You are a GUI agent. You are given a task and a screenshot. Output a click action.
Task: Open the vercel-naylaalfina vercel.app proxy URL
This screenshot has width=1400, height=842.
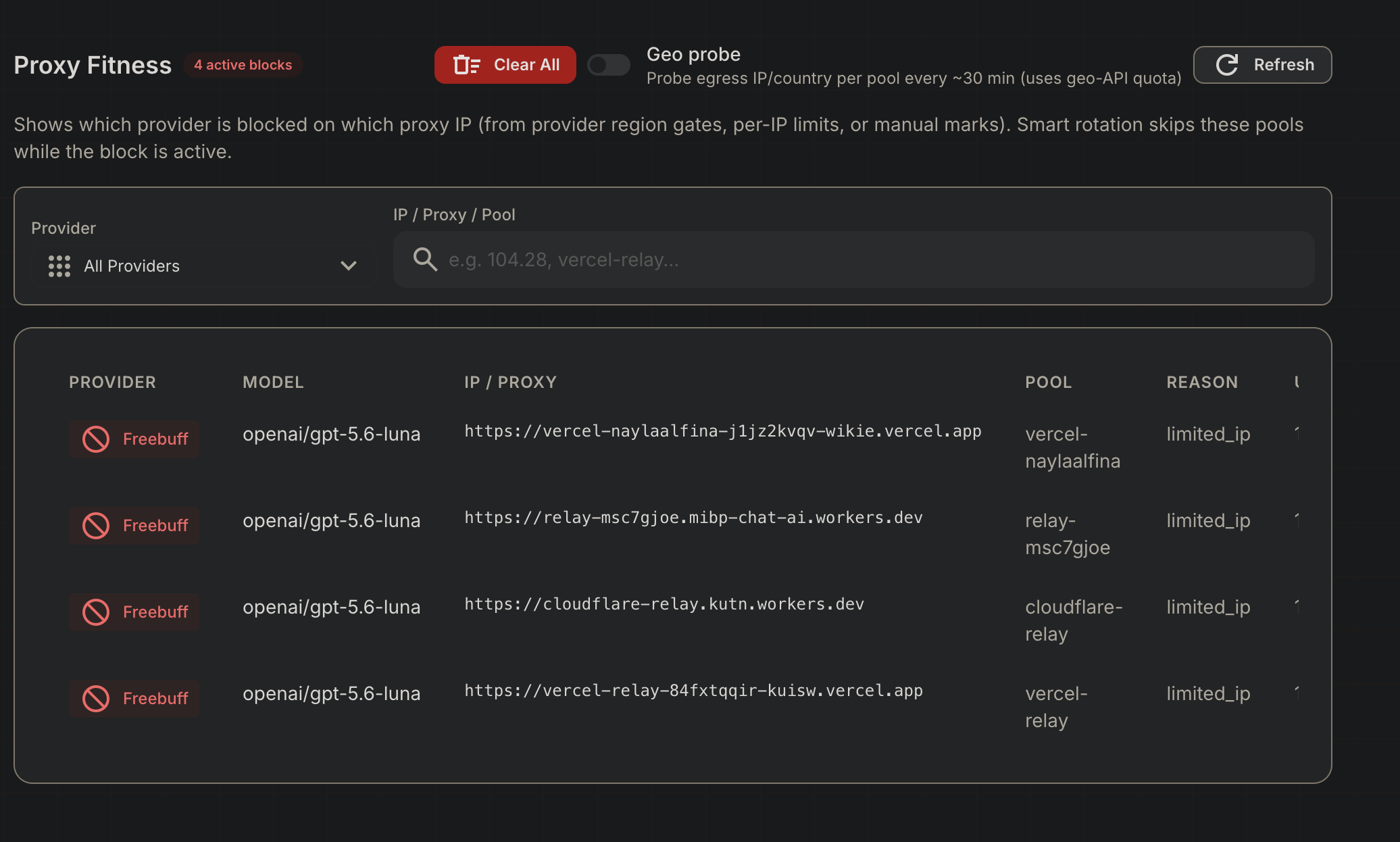click(723, 431)
